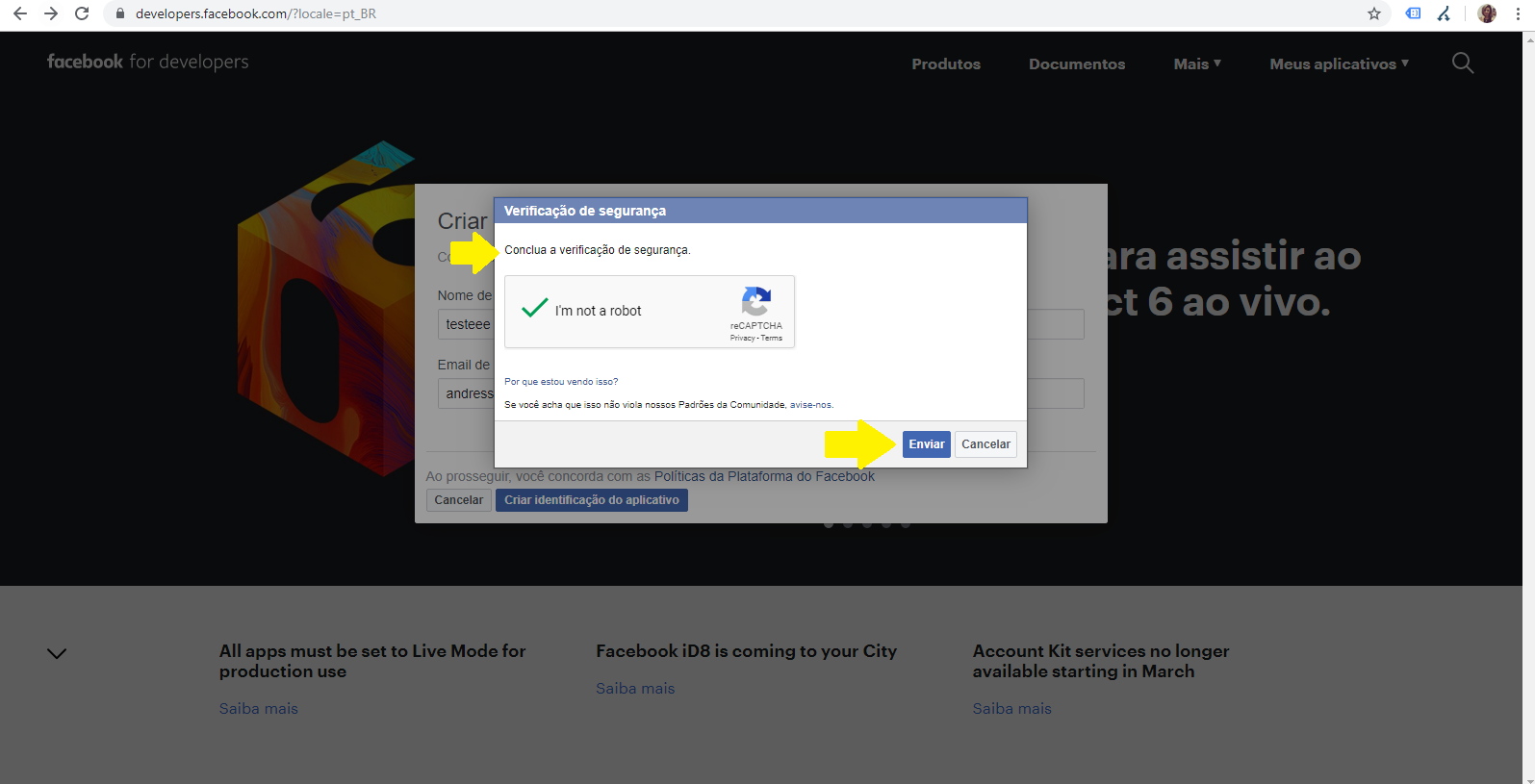Open Saiba mais under Live Mode news
This screenshot has height=784, width=1535.
pyautogui.click(x=258, y=709)
